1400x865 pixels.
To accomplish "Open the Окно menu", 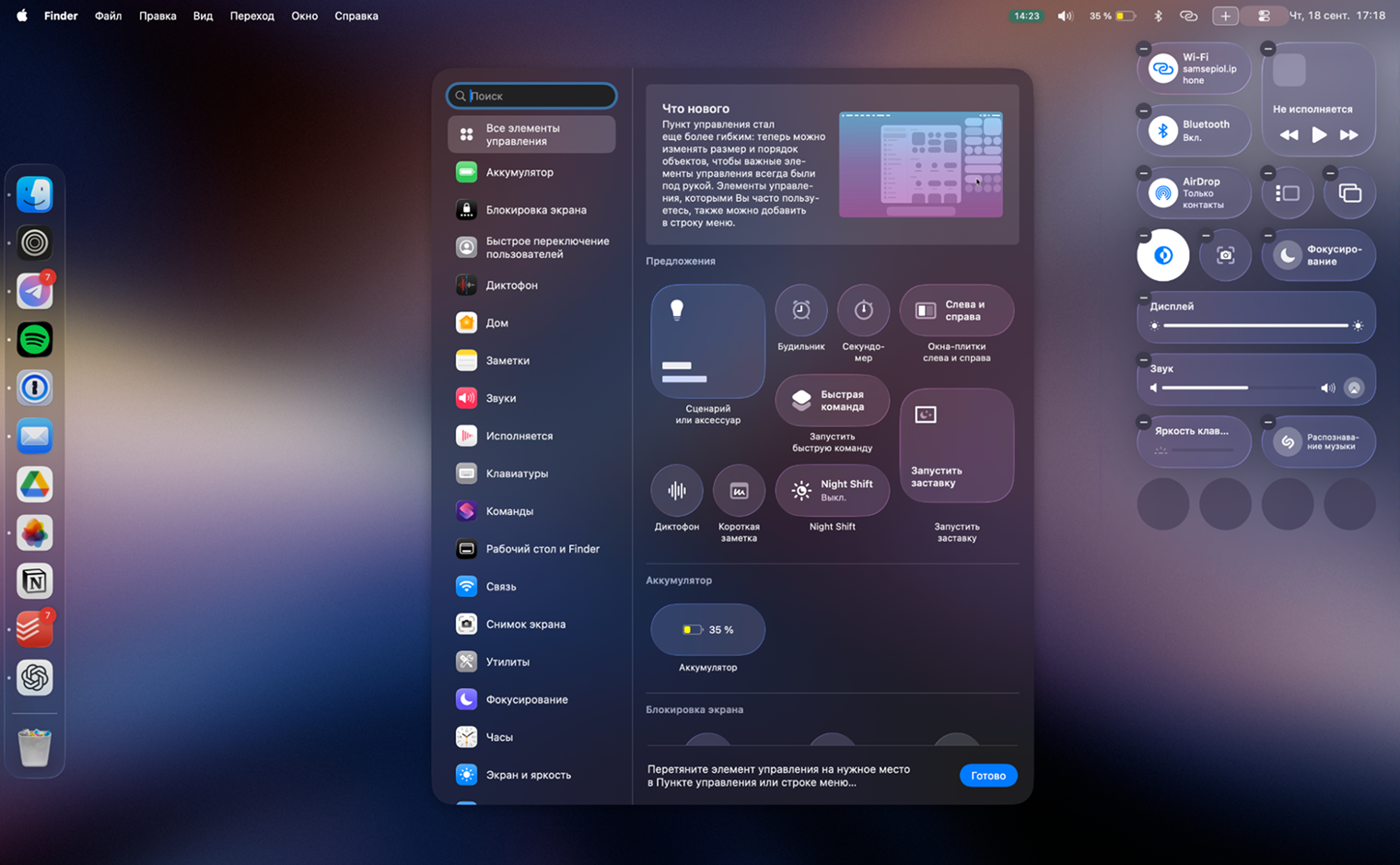I will tap(305, 16).
